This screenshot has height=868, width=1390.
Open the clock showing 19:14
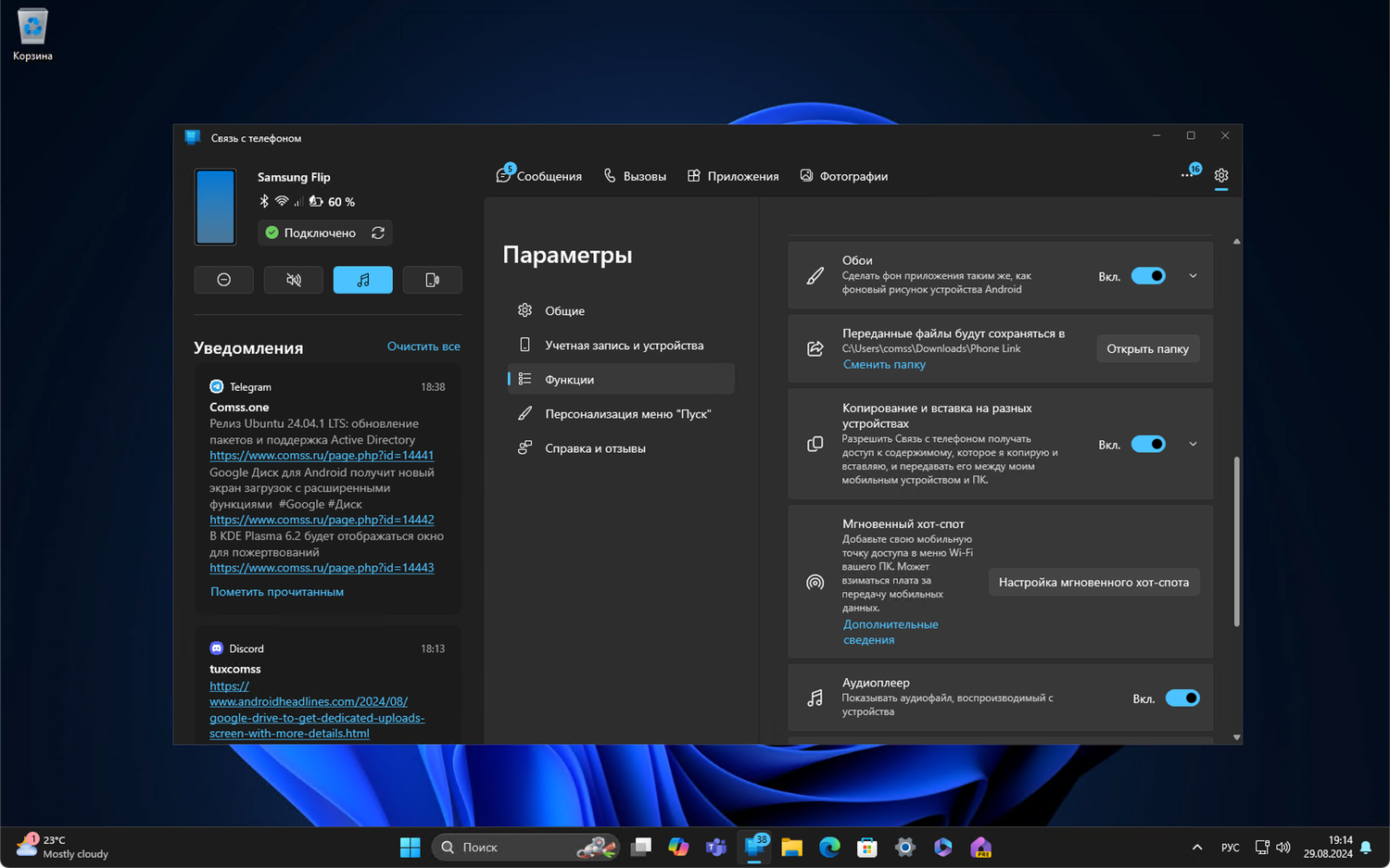click(x=1328, y=847)
